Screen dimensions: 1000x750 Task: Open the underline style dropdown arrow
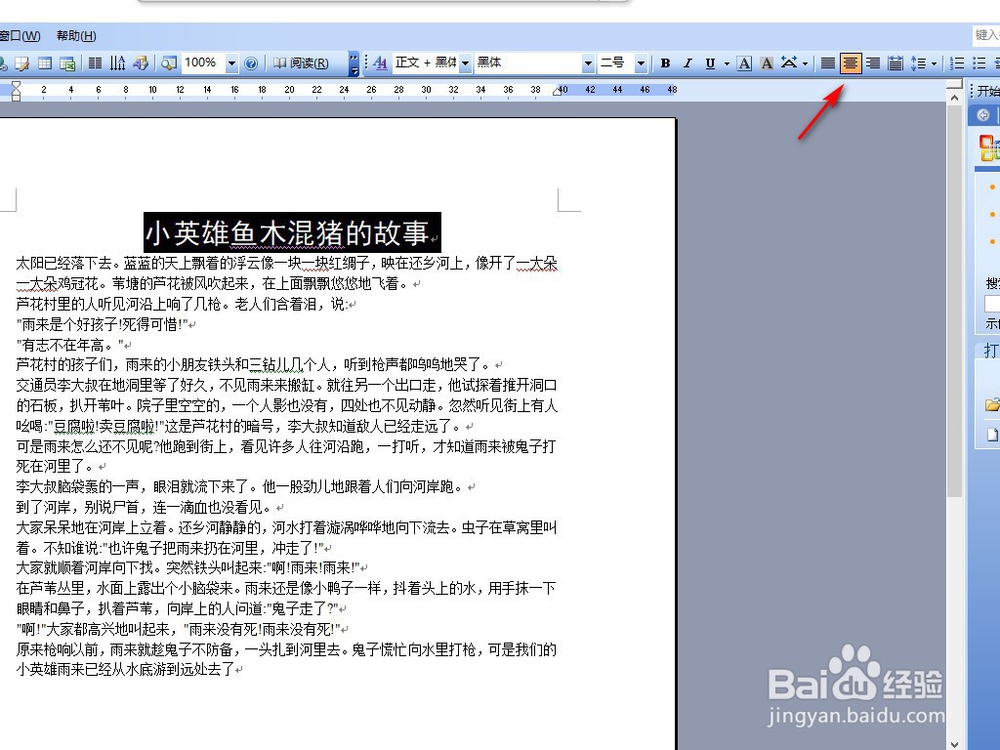[x=726, y=63]
